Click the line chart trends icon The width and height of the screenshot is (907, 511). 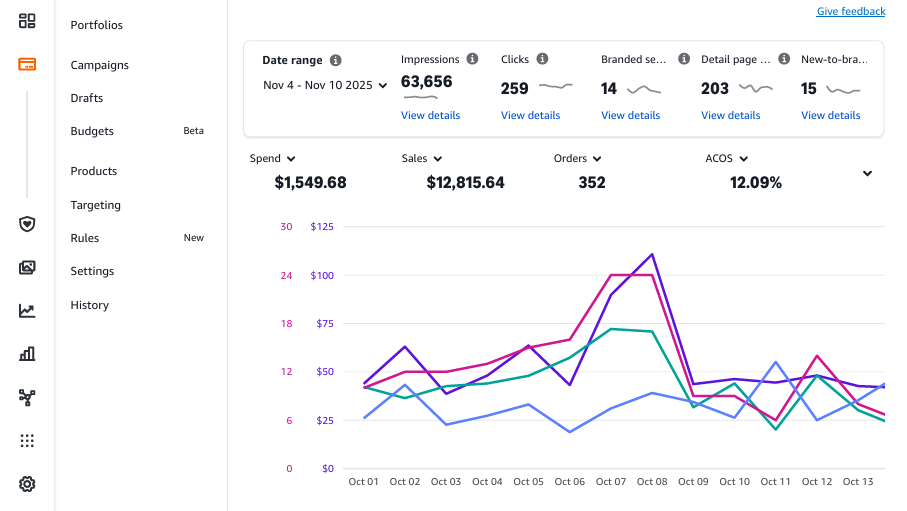tap(27, 311)
